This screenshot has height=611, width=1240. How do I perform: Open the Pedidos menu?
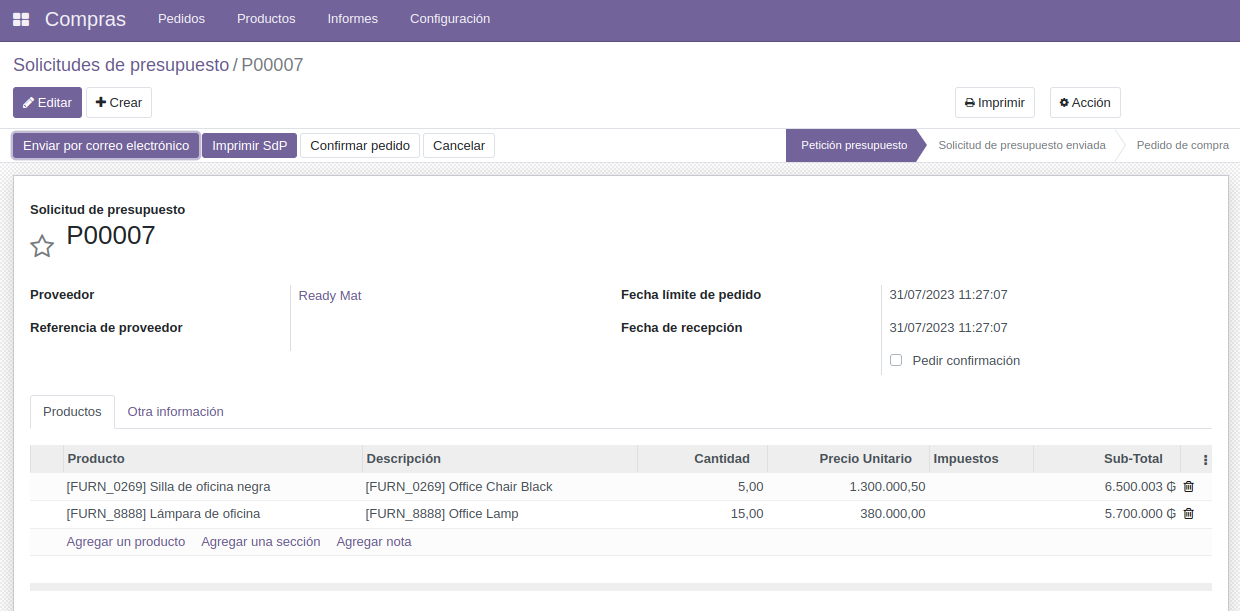click(181, 18)
